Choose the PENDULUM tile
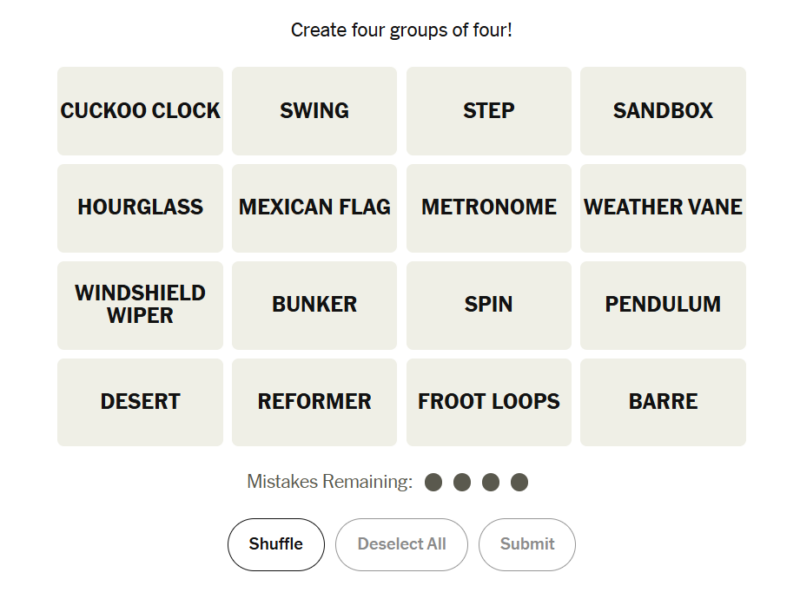Viewport: 800px width, 599px height. pyautogui.click(x=663, y=305)
